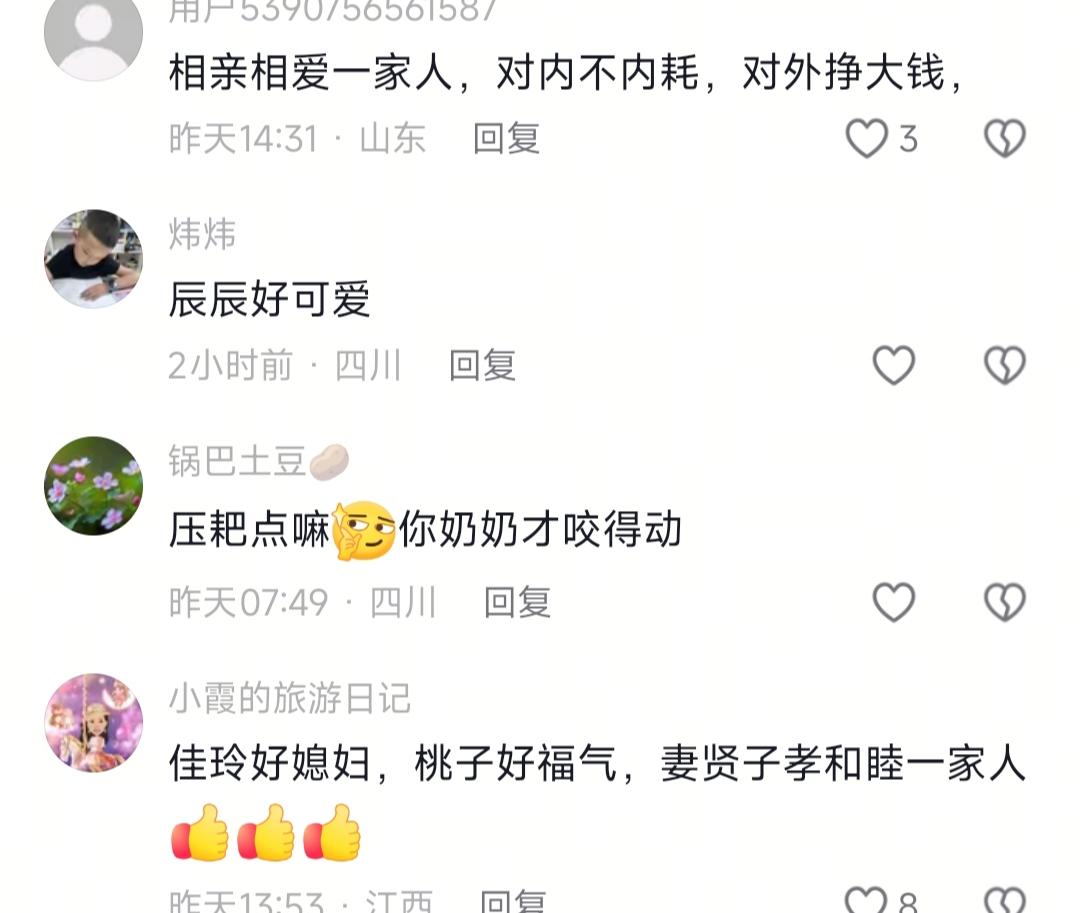Reply to 炜炜's comment posted 2小时前
The height and width of the screenshot is (913, 1080).
(482, 365)
